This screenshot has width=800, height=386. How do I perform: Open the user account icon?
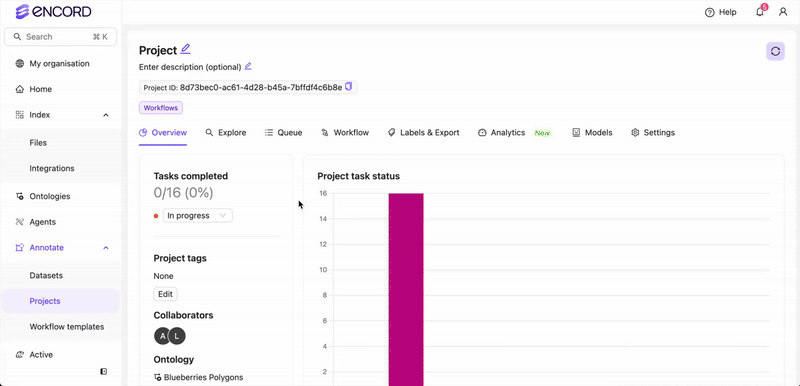[783, 12]
